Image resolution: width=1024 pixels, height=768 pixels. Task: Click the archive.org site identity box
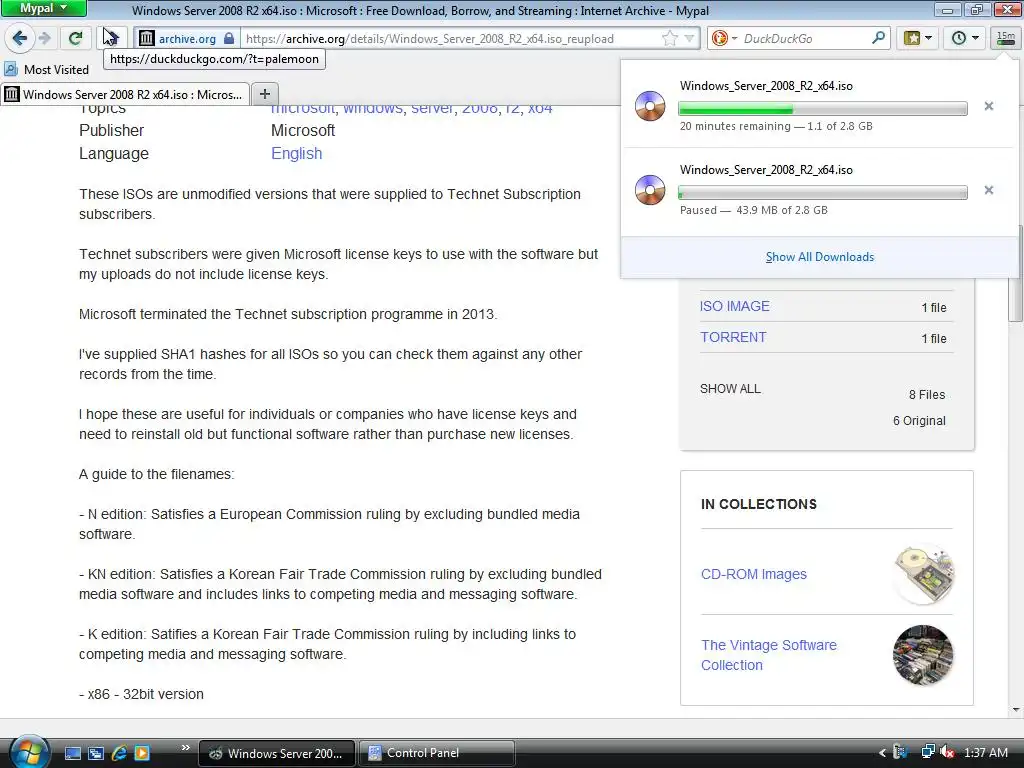tap(187, 39)
